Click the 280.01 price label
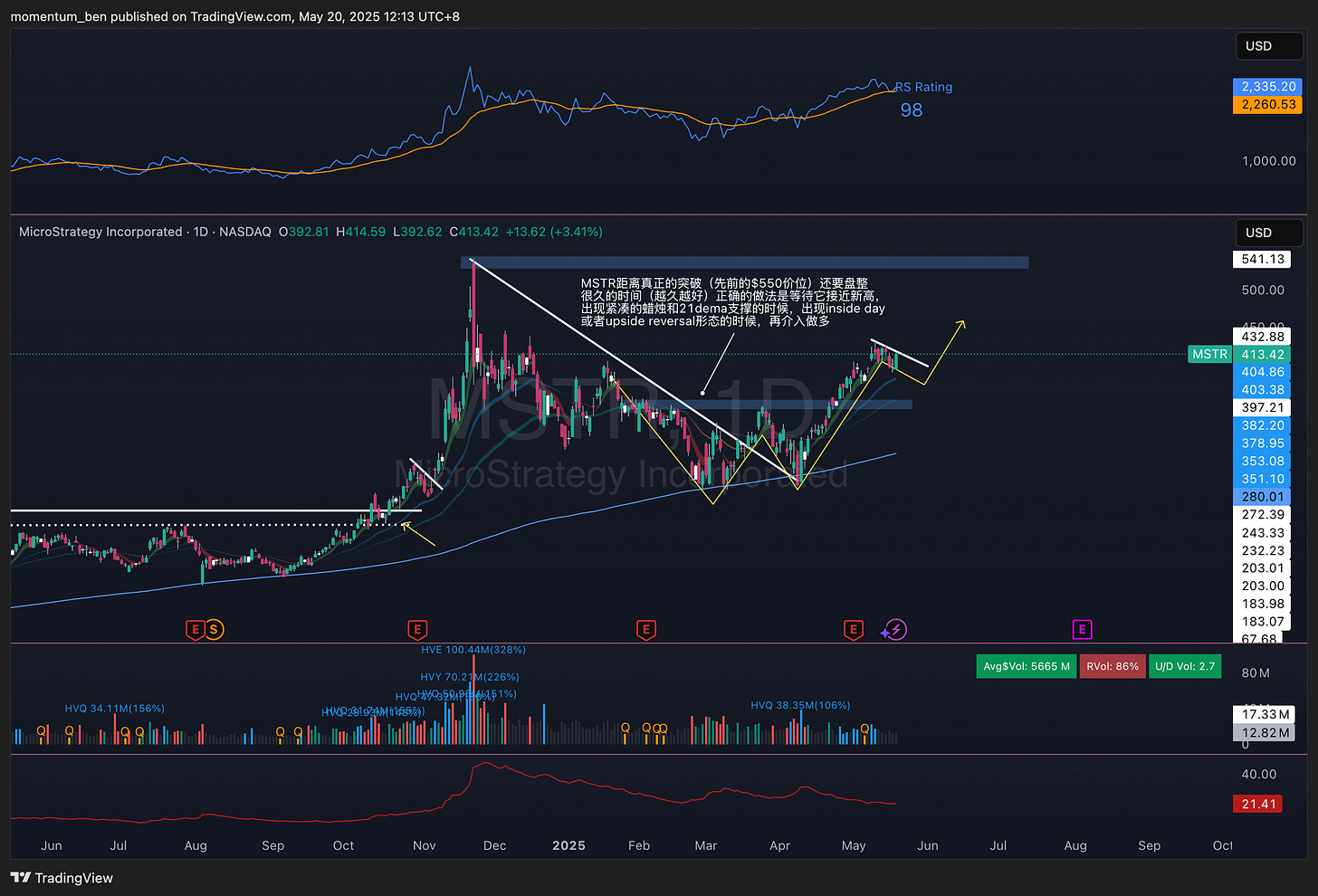The width and height of the screenshot is (1318, 896). pyautogui.click(x=1263, y=496)
